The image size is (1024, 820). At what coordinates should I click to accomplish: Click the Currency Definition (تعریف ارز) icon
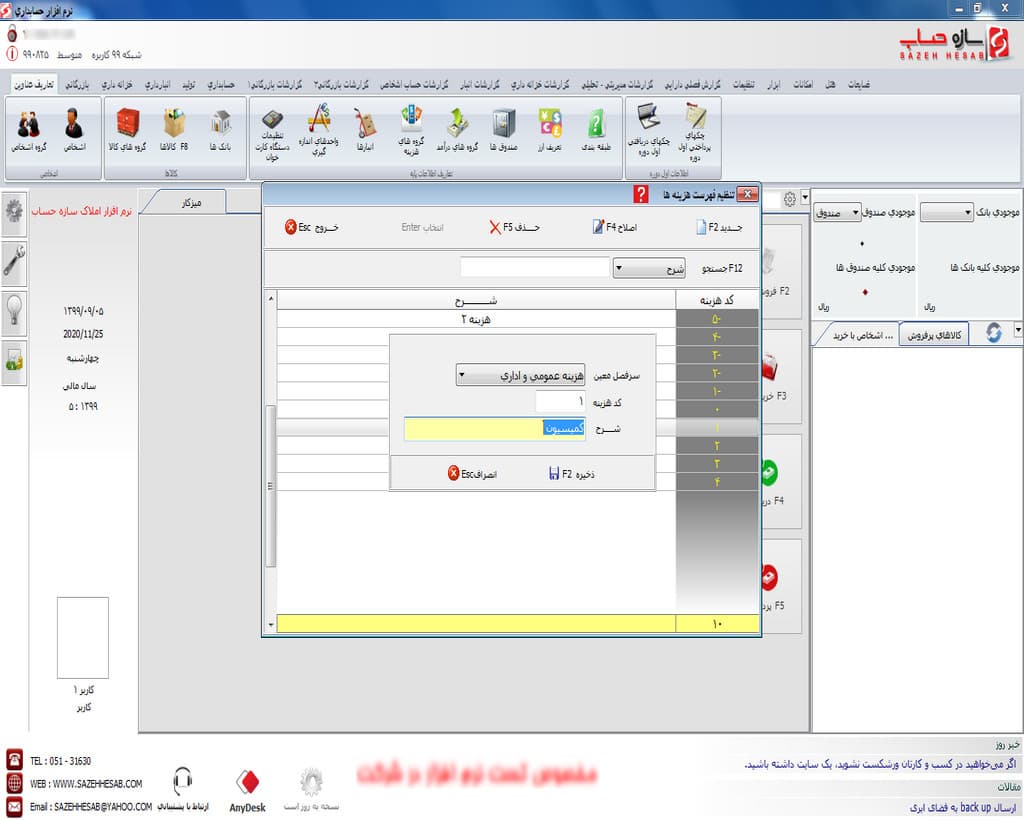click(x=549, y=131)
